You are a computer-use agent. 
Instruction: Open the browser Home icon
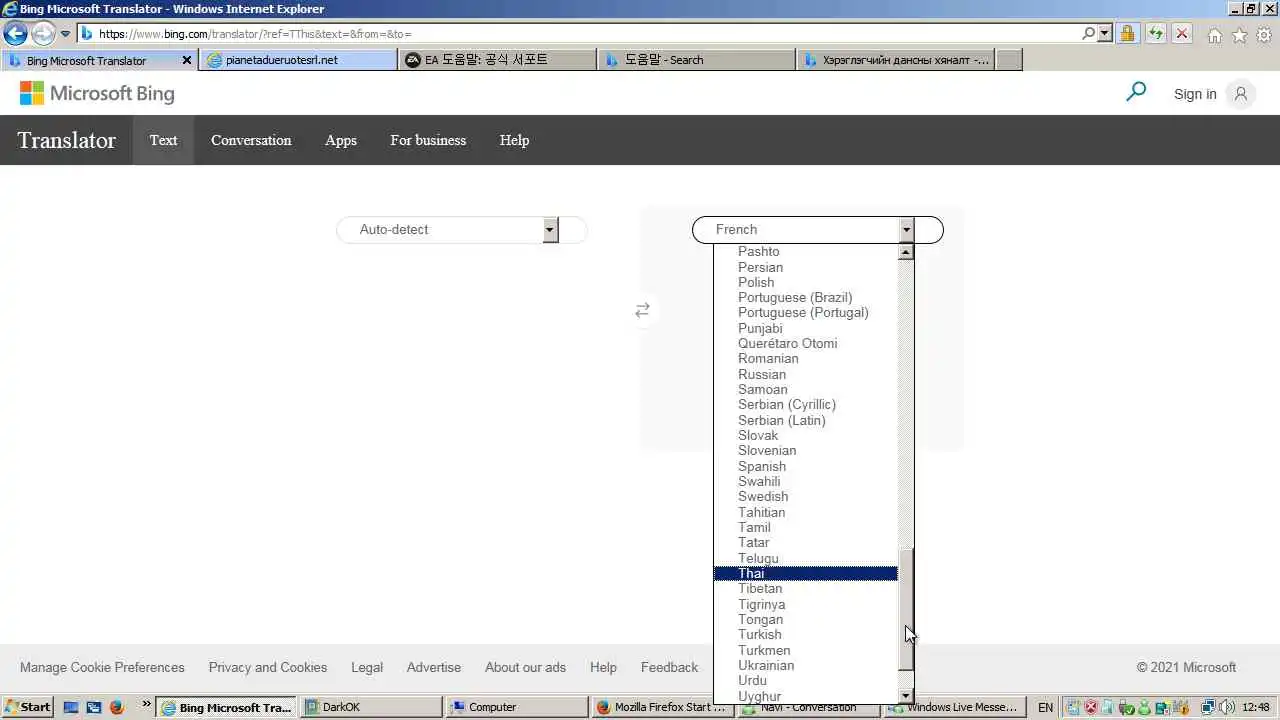point(1215,35)
